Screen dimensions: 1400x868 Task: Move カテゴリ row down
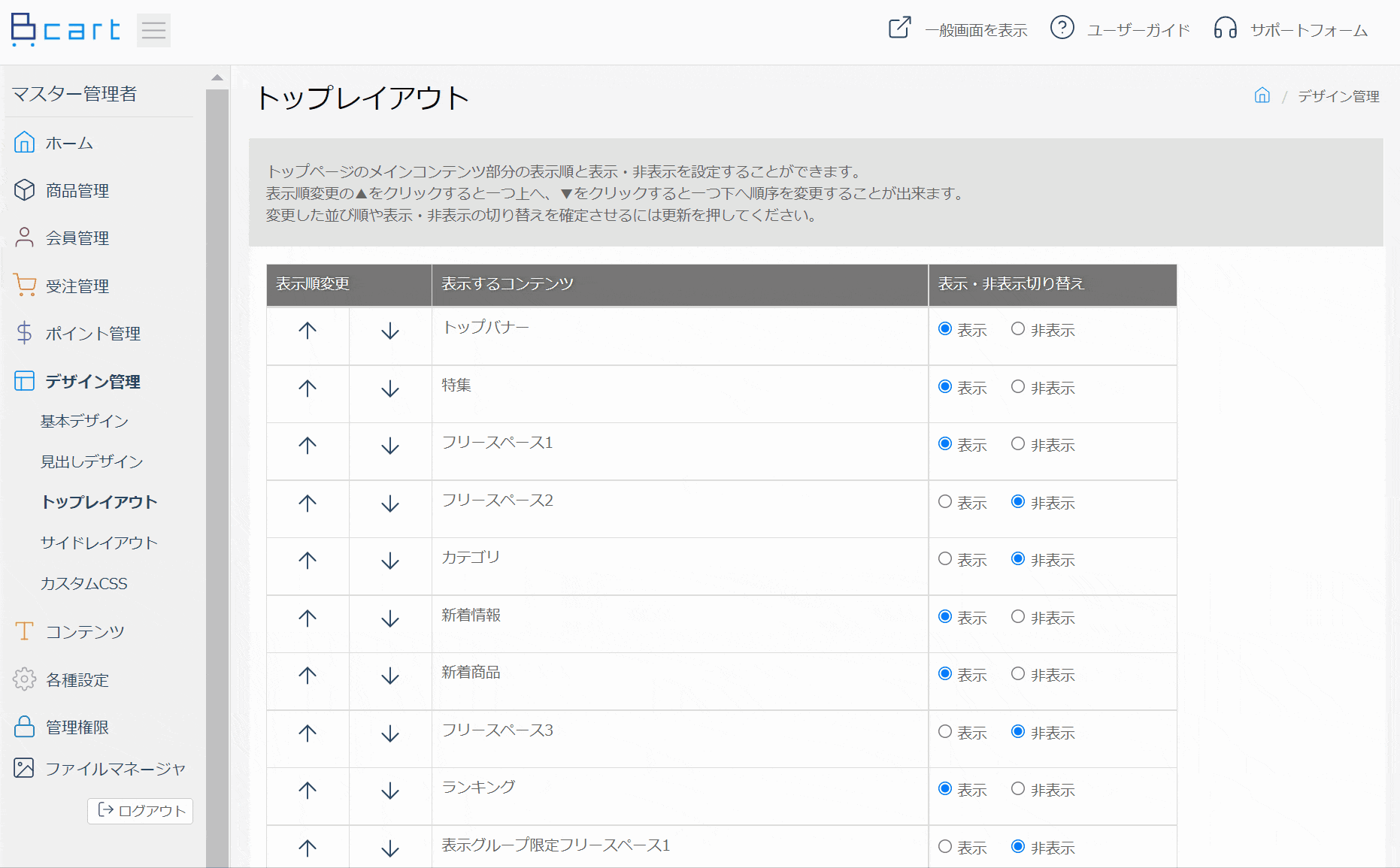click(390, 561)
